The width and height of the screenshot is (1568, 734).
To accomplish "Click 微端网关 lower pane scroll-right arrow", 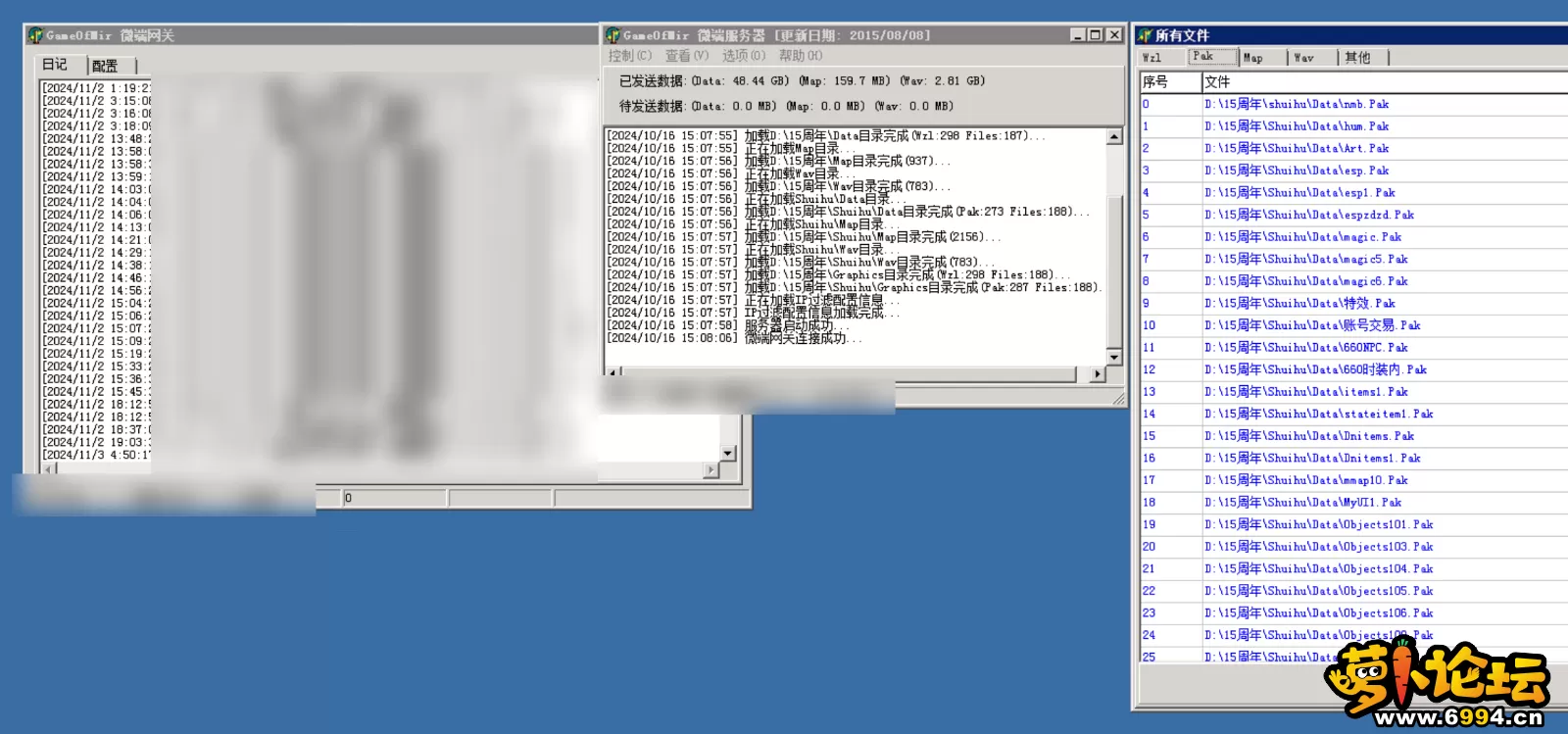I will pos(711,470).
